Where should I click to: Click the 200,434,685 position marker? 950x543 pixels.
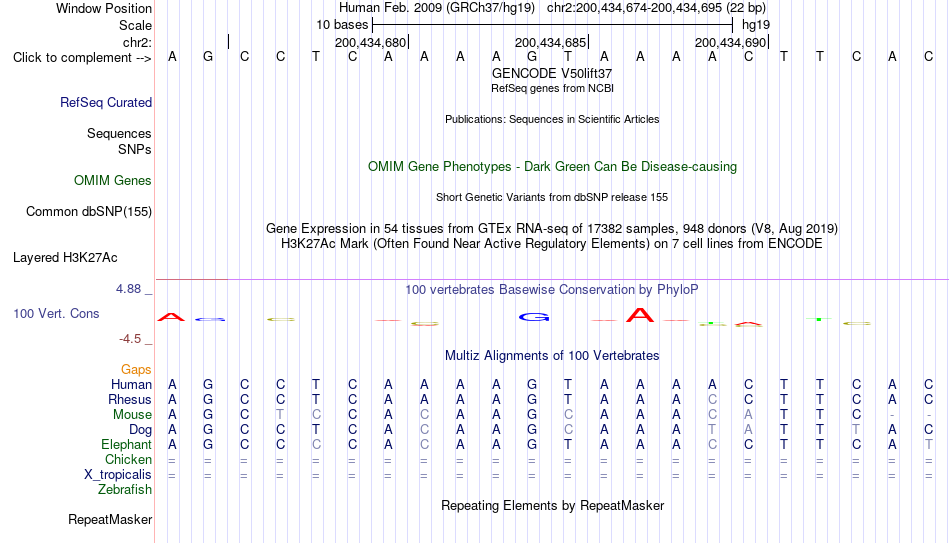(x=550, y=42)
